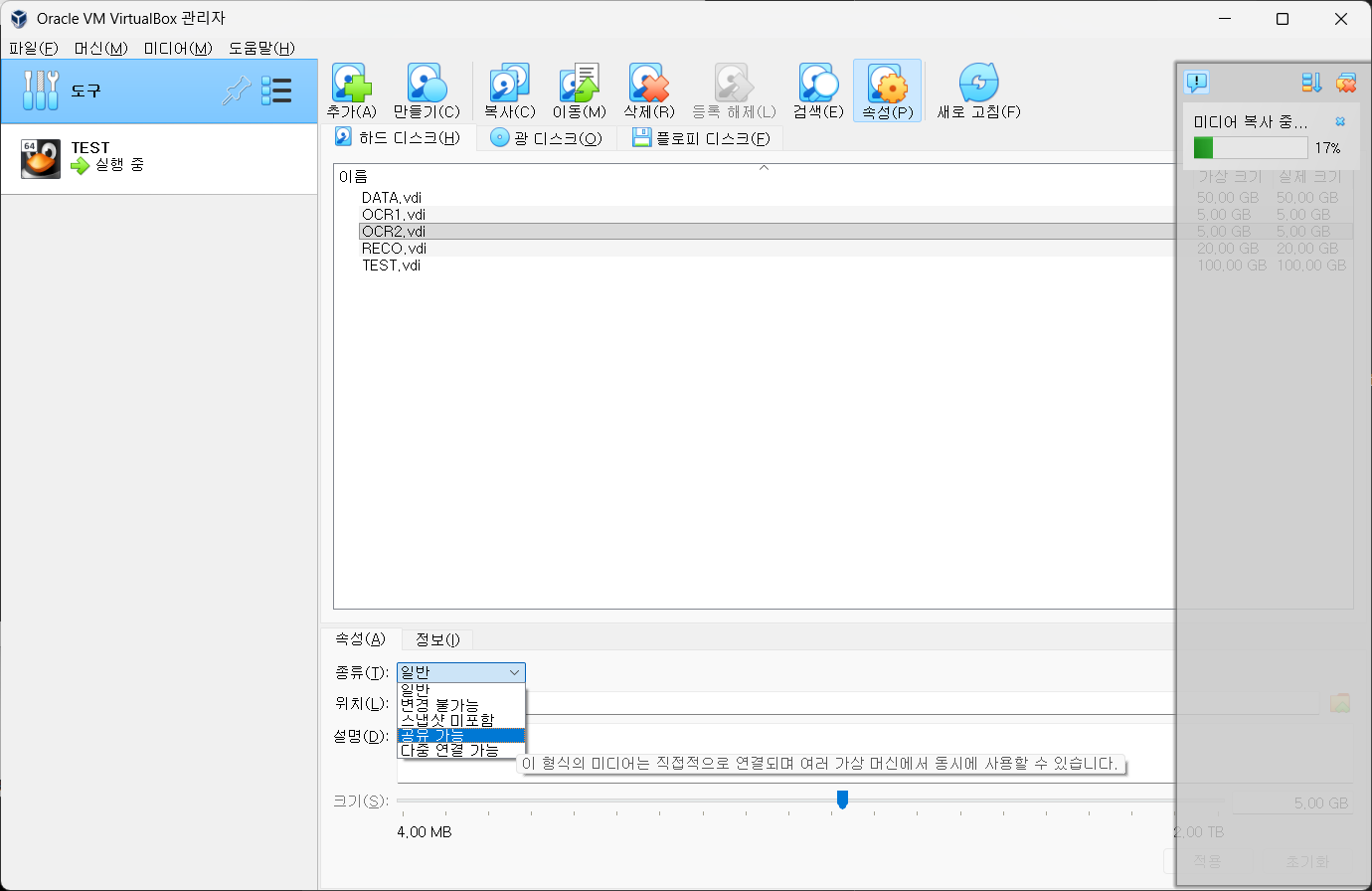Click the sort notifications arrow icon
This screenshot has height=891, width=1372.
pyautogui.click(x=1311, y=83)
